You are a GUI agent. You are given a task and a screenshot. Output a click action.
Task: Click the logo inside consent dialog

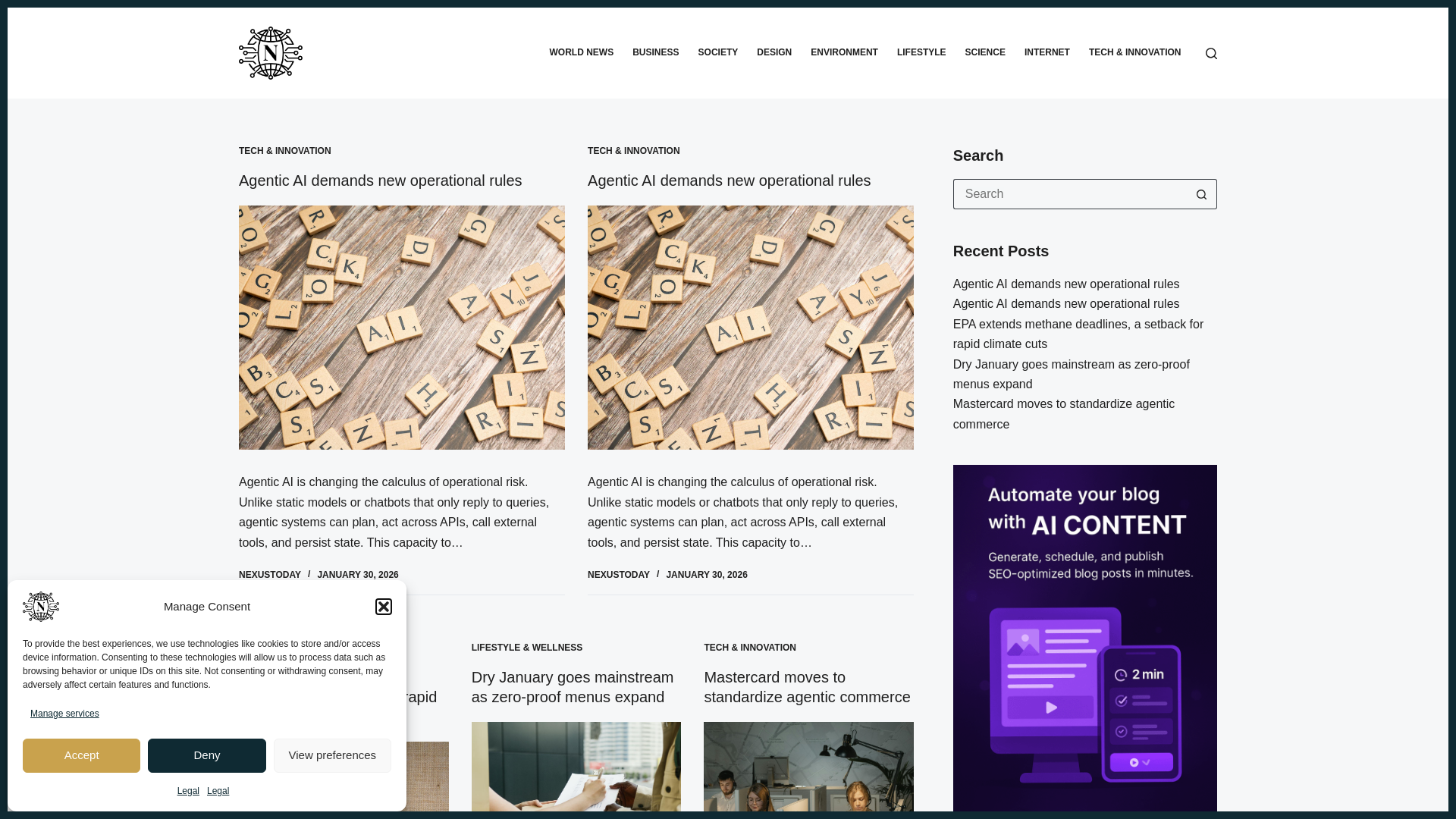[x=41, y=607]
